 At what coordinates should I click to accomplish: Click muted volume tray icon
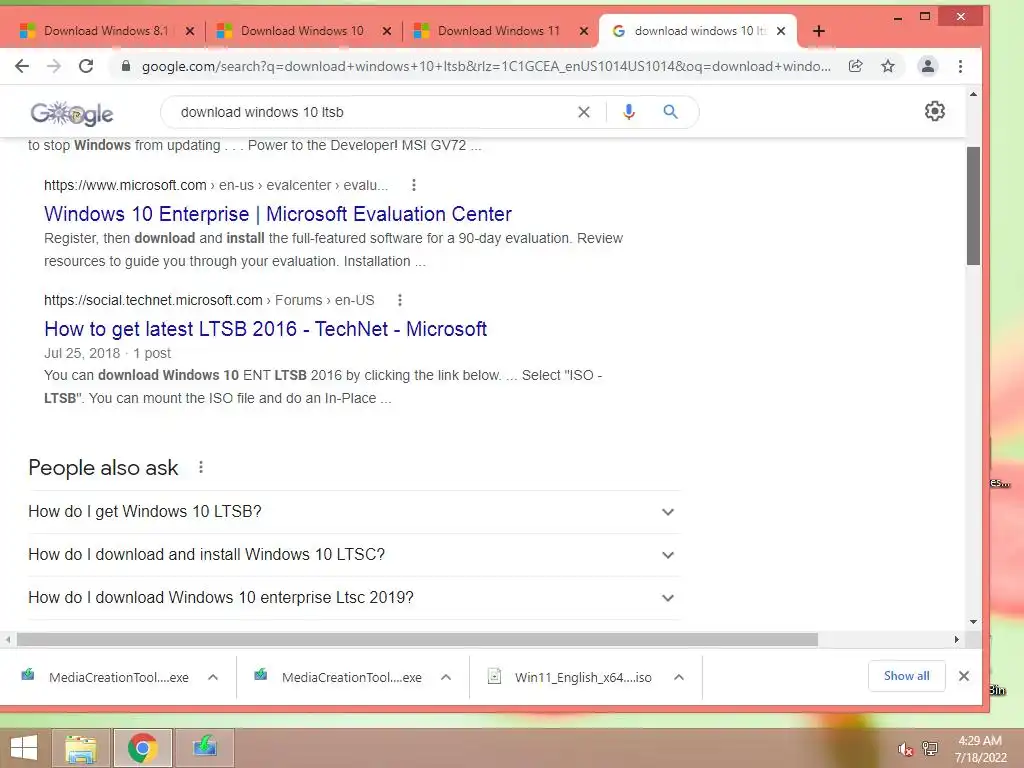[905, 749]
